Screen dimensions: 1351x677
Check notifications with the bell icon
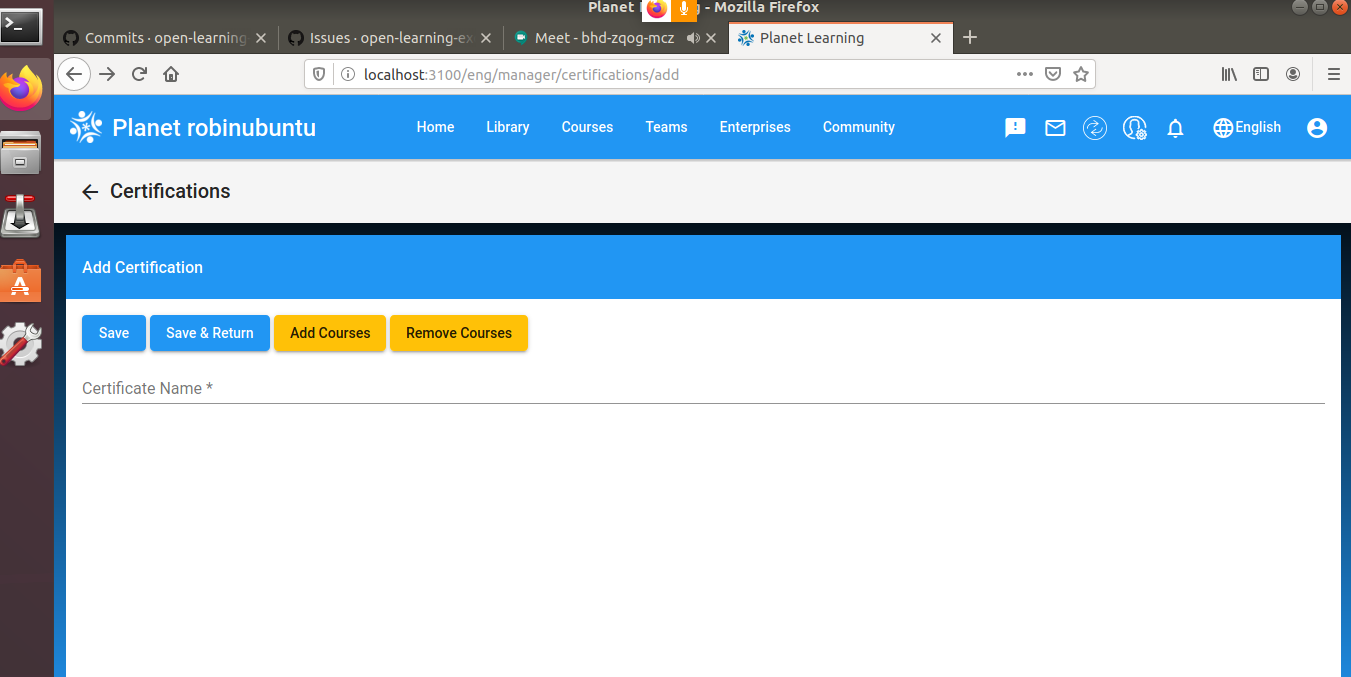pos(1175,127)
